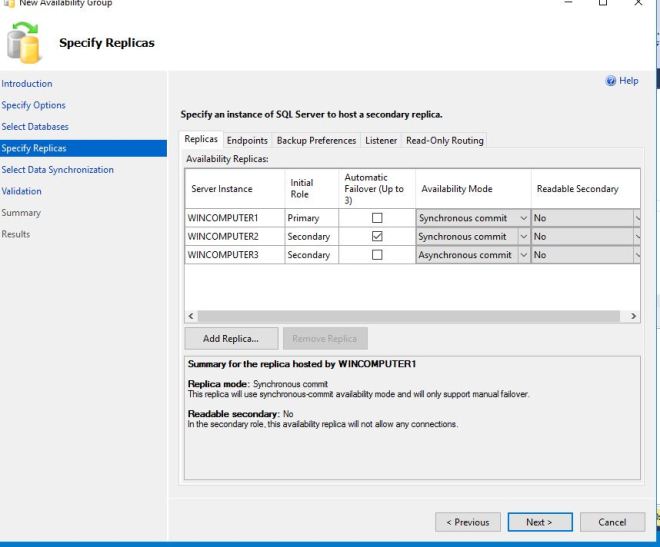
Task: Enable automatic failover for WINCOMPUTER1
Action: click(377, 218)
